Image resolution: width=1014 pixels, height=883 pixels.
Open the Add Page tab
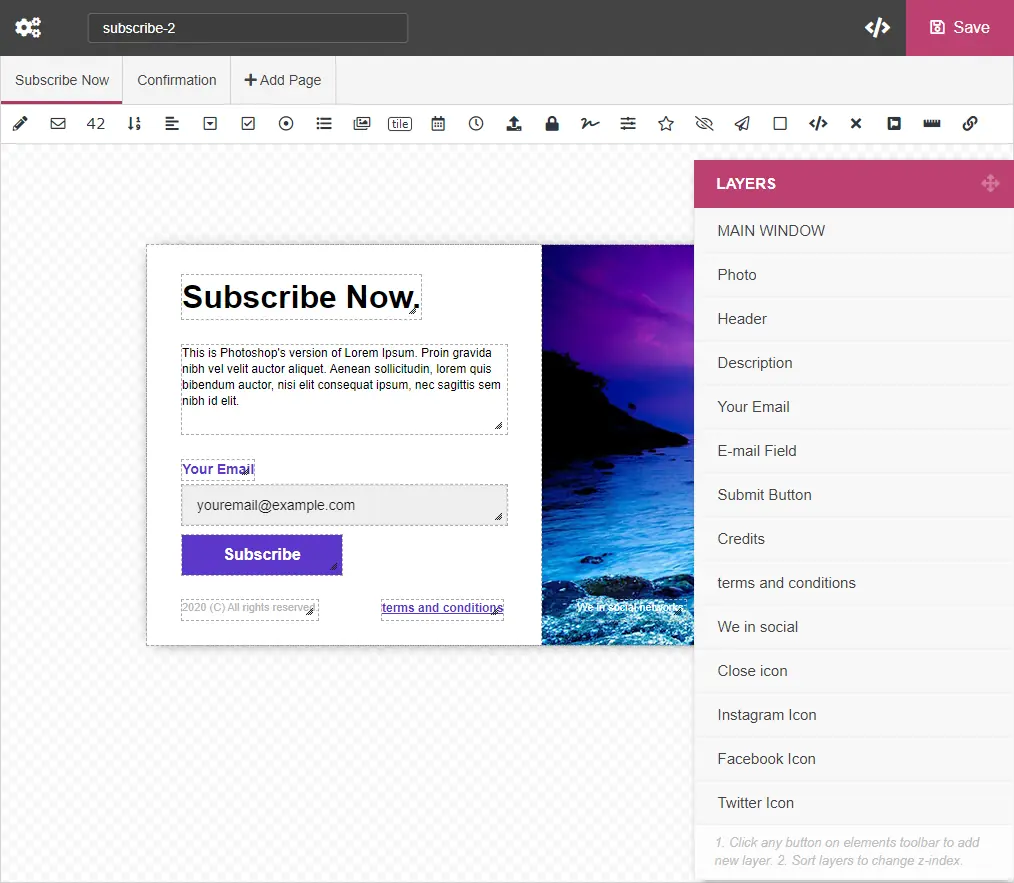pos(283,80)
